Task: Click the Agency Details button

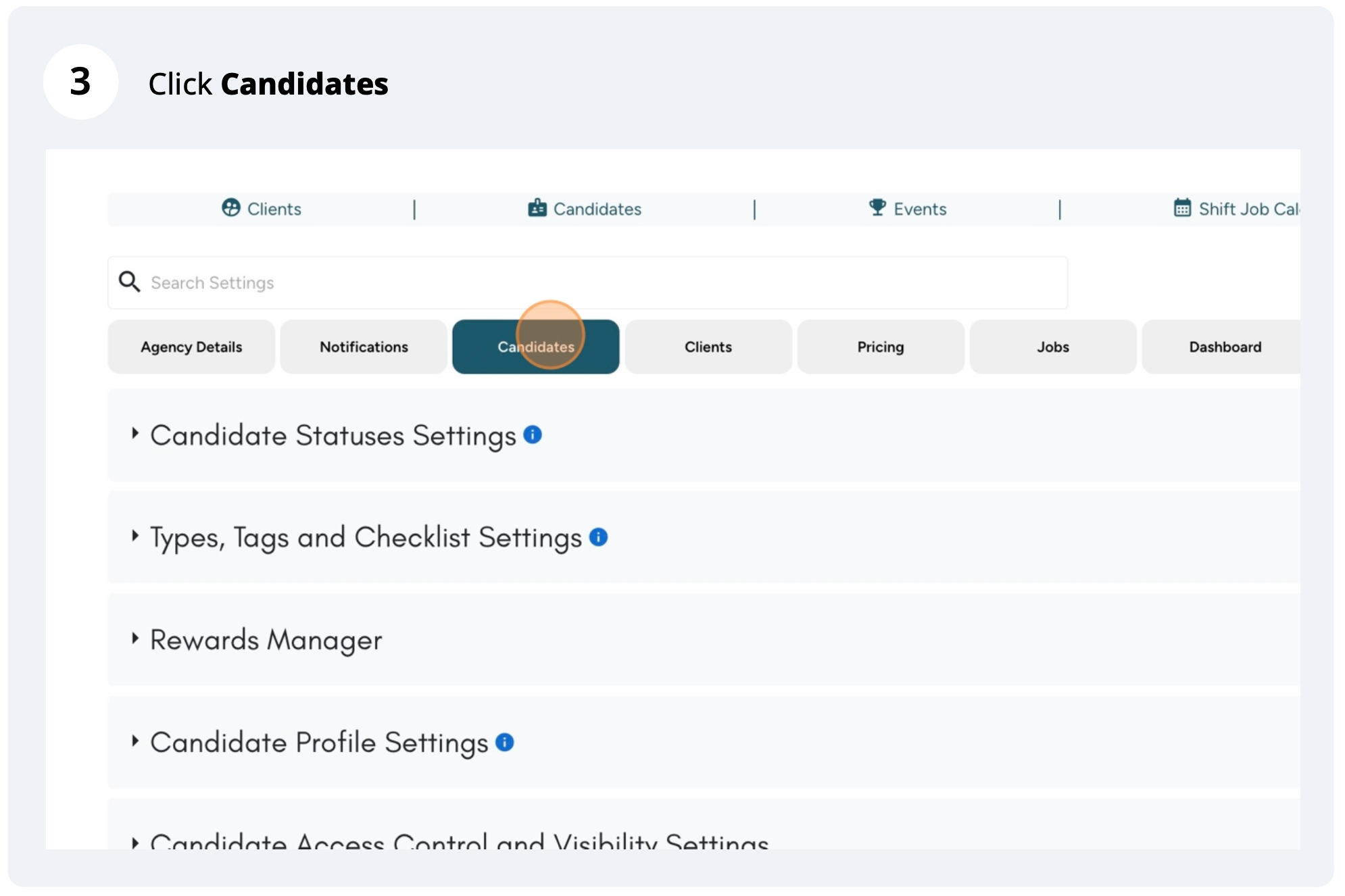Action: [x=191, y=347]
